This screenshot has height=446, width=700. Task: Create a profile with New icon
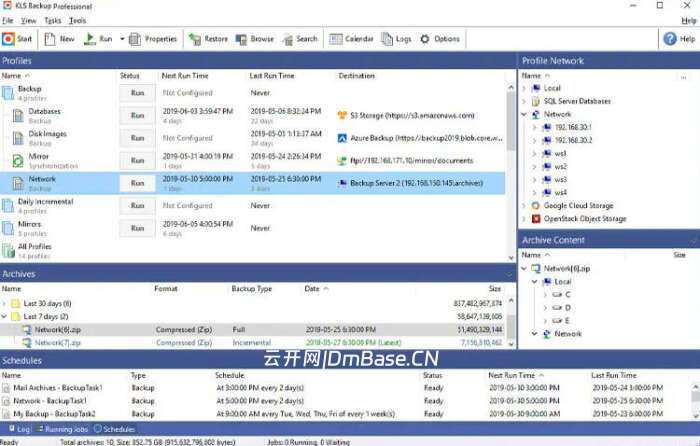coord(50,39)
